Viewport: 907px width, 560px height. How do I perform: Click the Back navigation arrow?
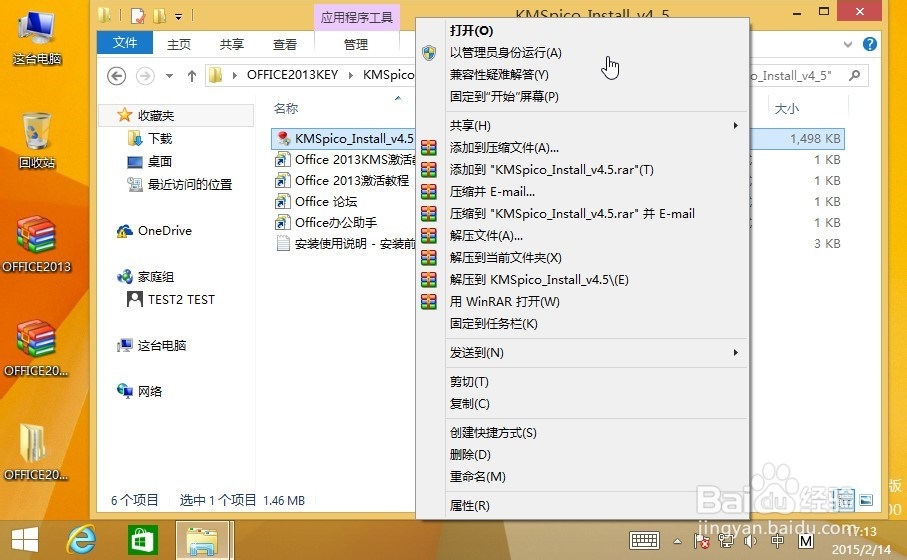(117, 76)
